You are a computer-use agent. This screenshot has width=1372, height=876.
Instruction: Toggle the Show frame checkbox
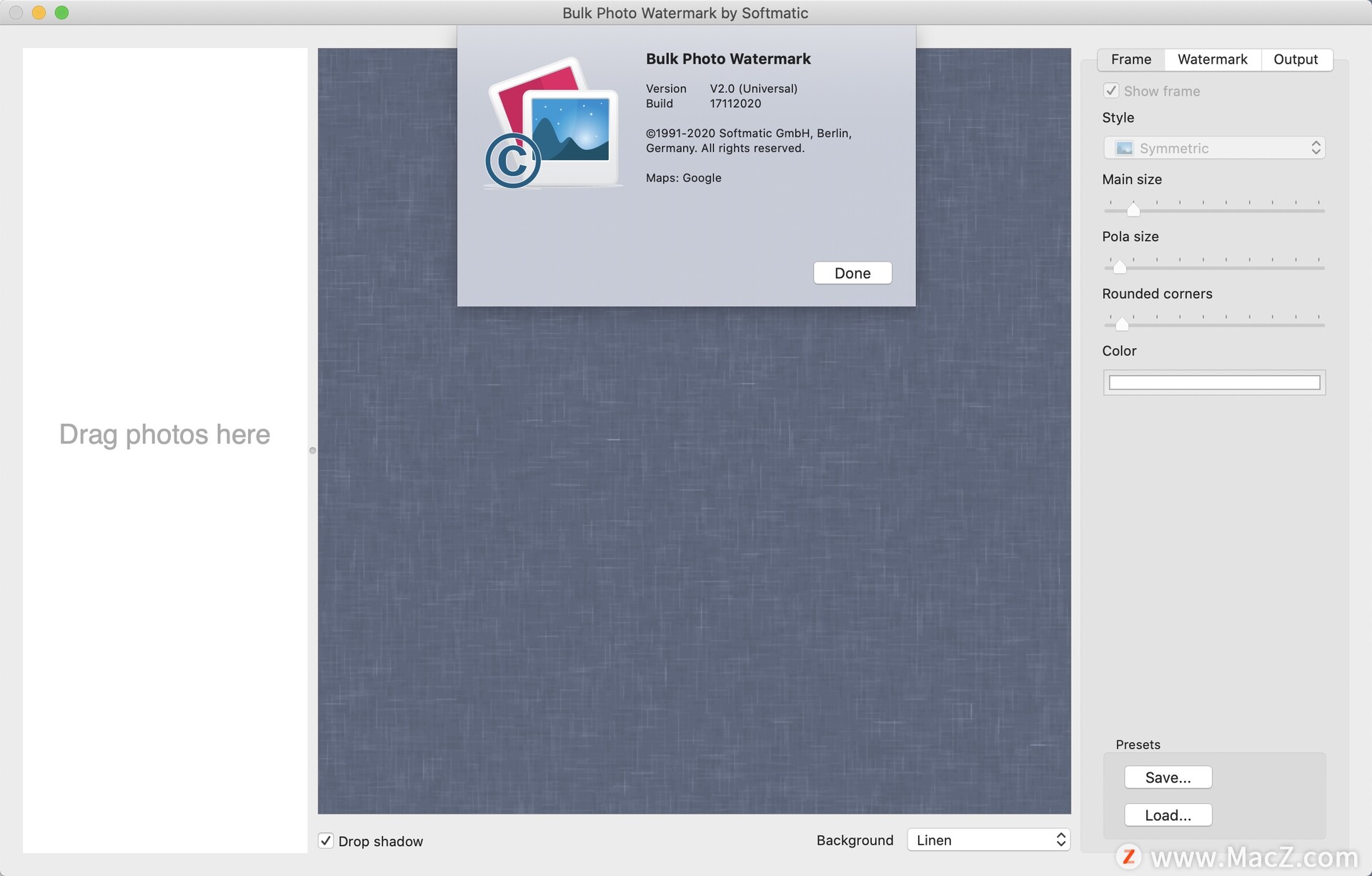[1110, 91]
